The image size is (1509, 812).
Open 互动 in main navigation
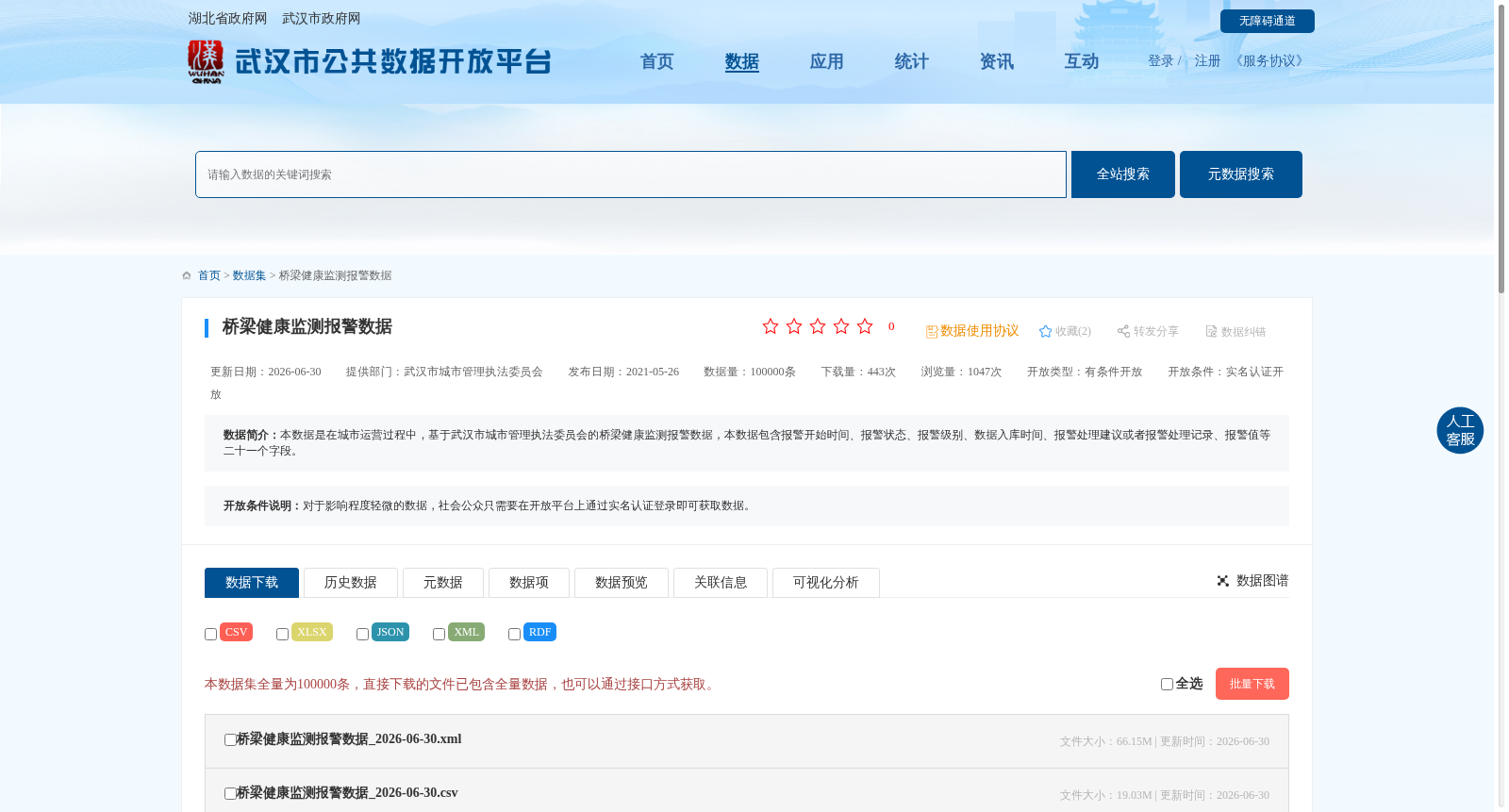(x=1082, y=61)
